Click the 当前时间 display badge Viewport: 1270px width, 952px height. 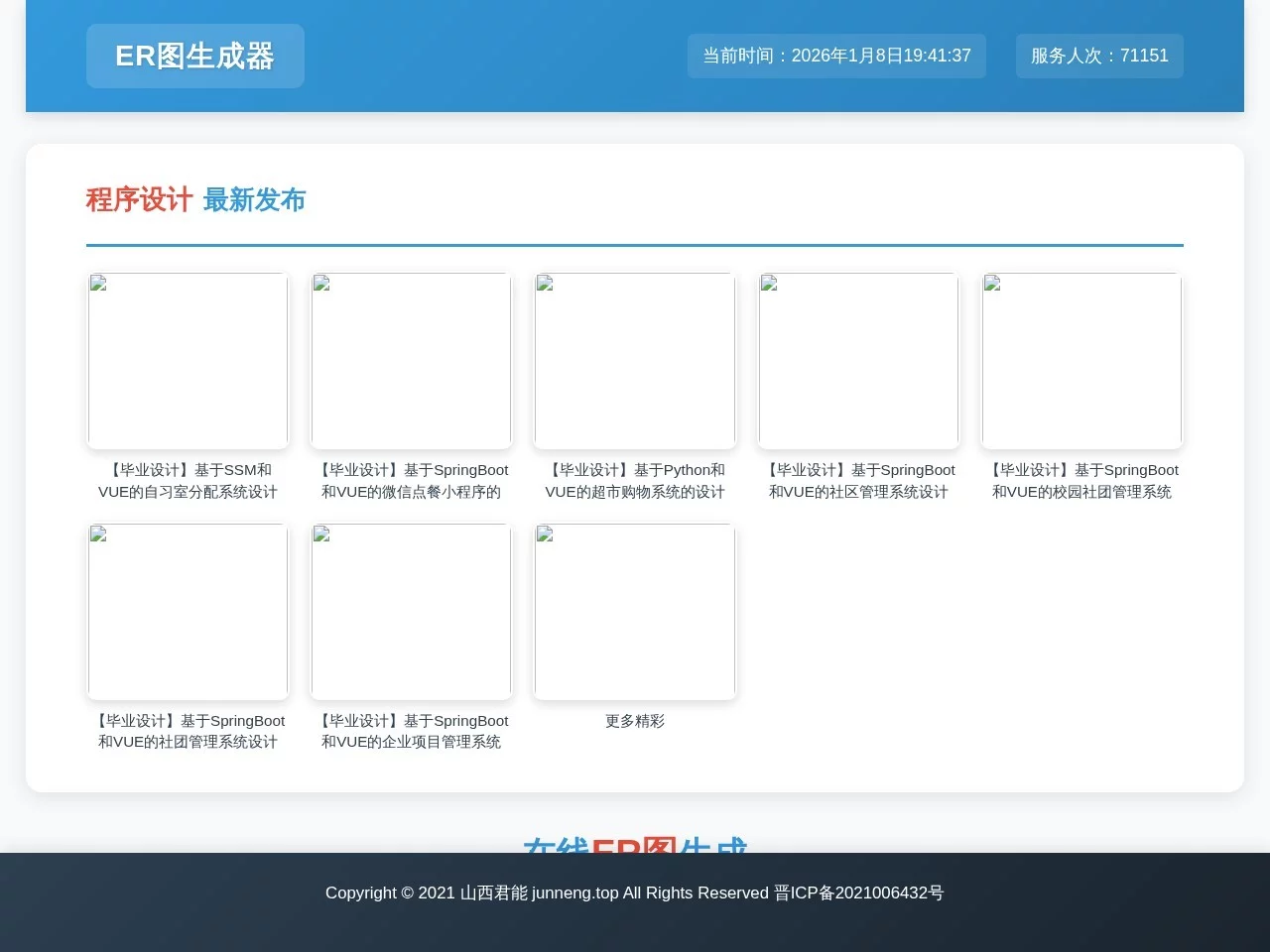coord(836,56)
